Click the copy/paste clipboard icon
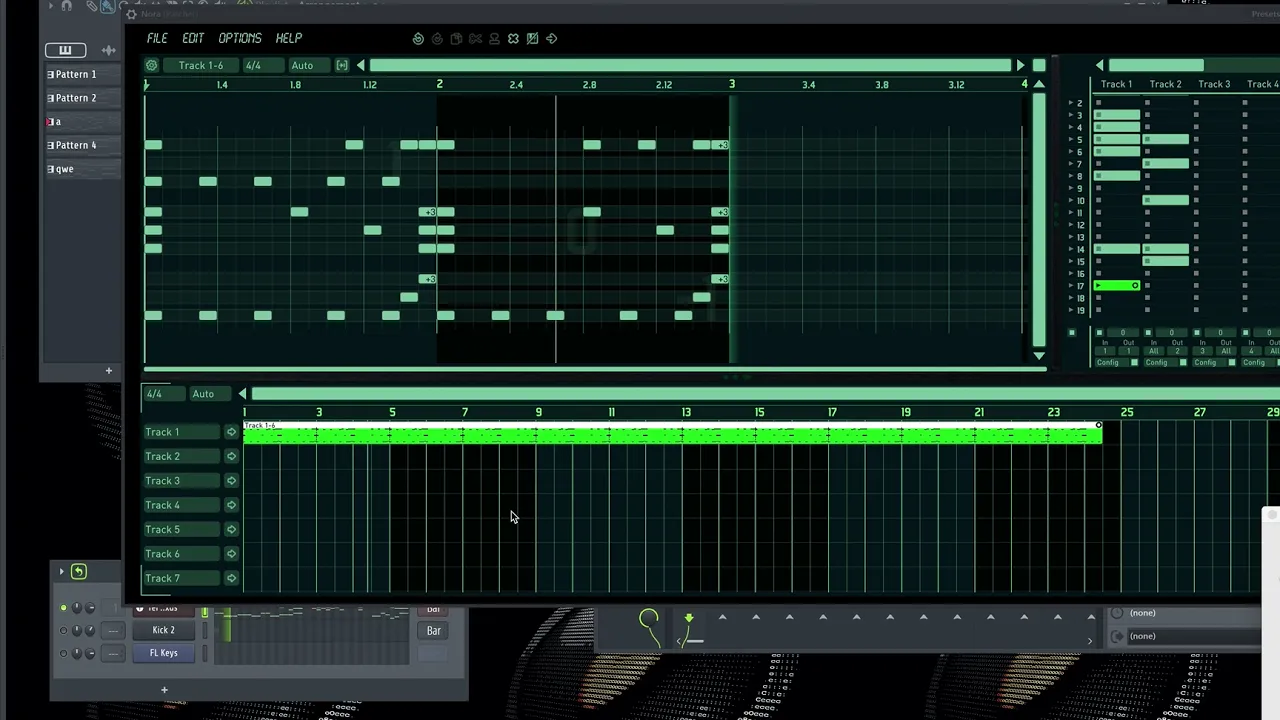Image resolution: width=1280 pixels, height=720 pixels. pos(456,39)
